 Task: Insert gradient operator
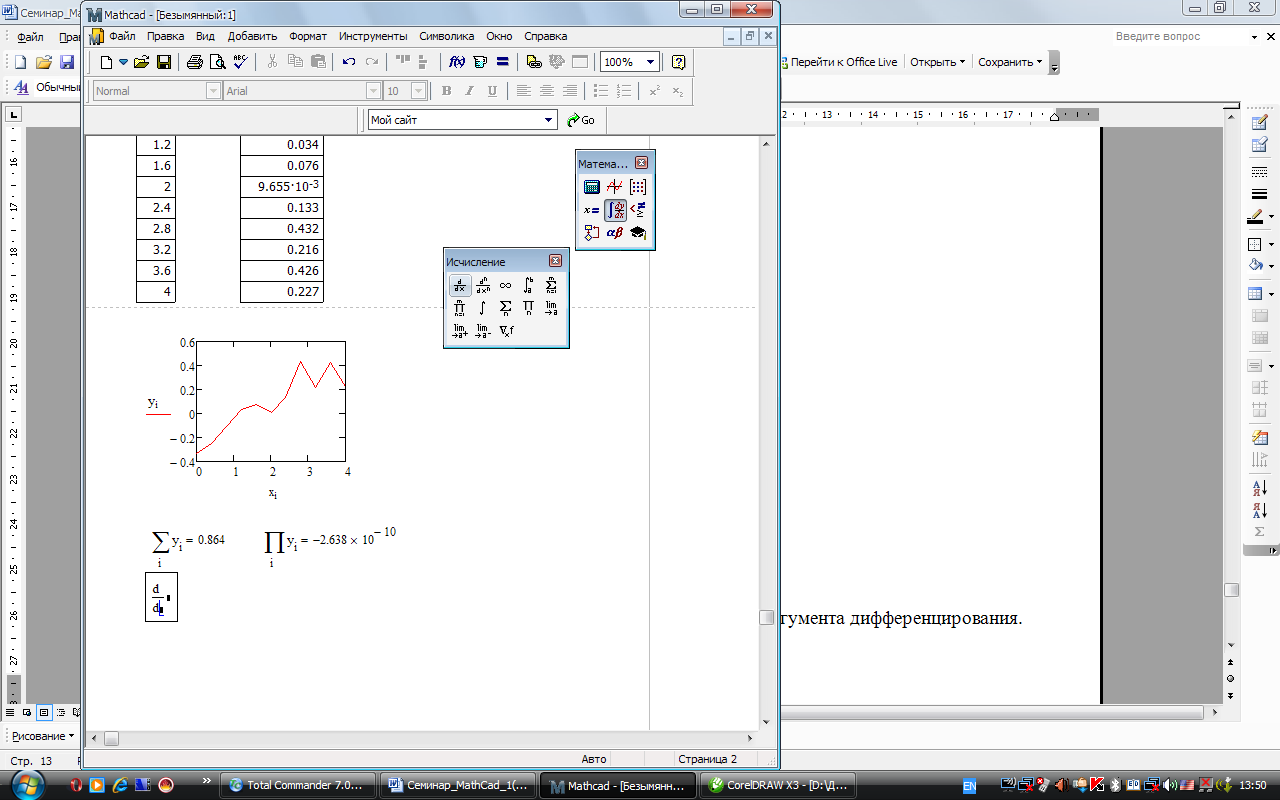[506, 331]
